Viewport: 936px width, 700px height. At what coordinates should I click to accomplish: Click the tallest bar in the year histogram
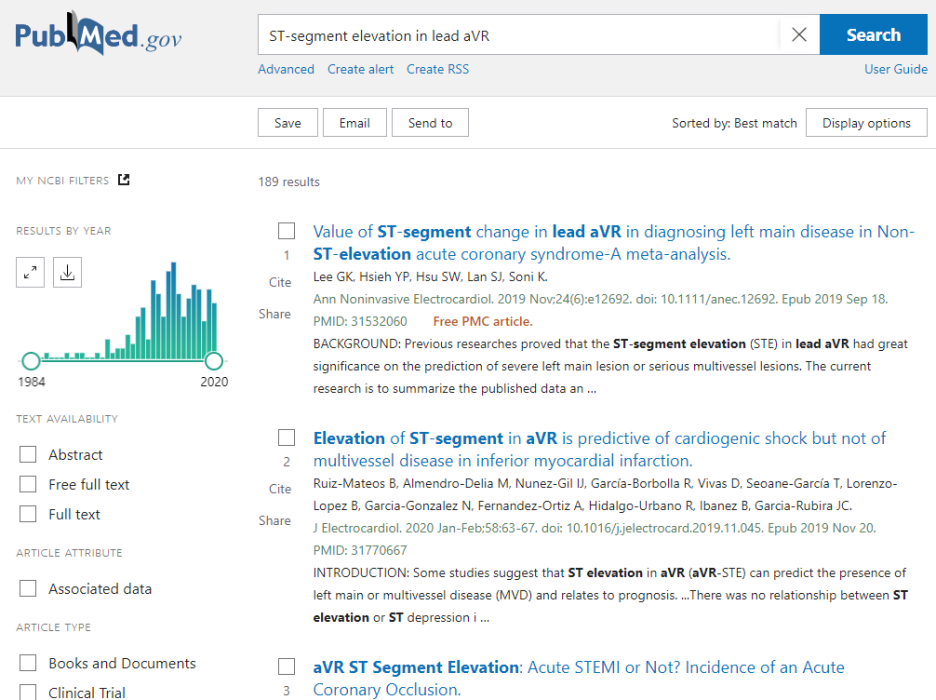(x=174, y=310)
